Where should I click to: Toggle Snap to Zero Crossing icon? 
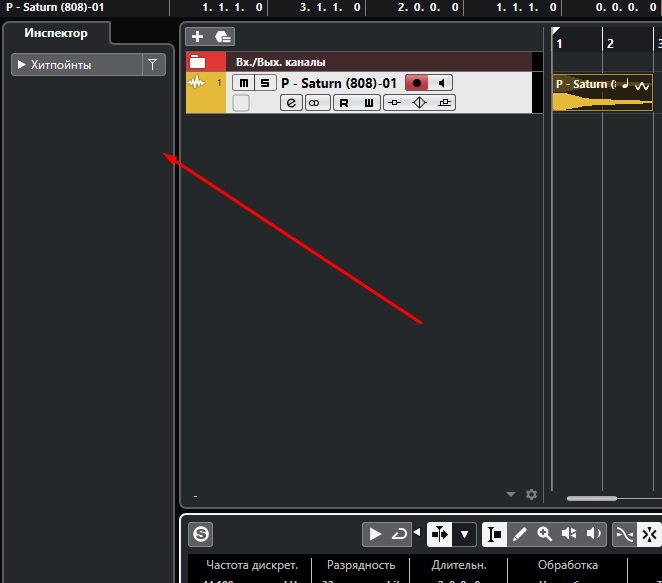coord(624,534)
